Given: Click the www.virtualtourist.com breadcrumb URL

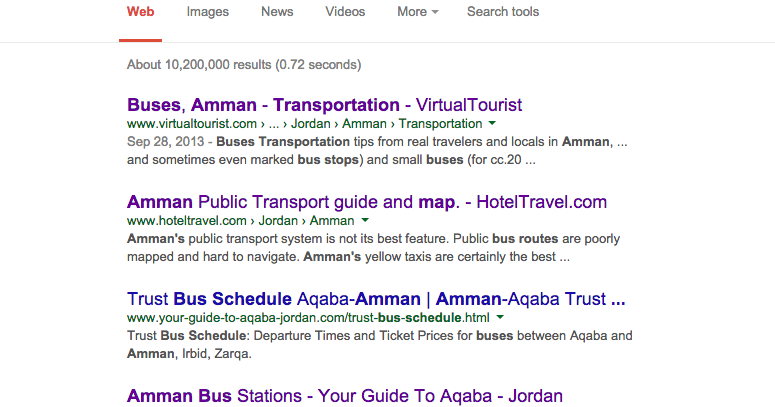Looking at the screenshot, I should (x=304, y=124).
